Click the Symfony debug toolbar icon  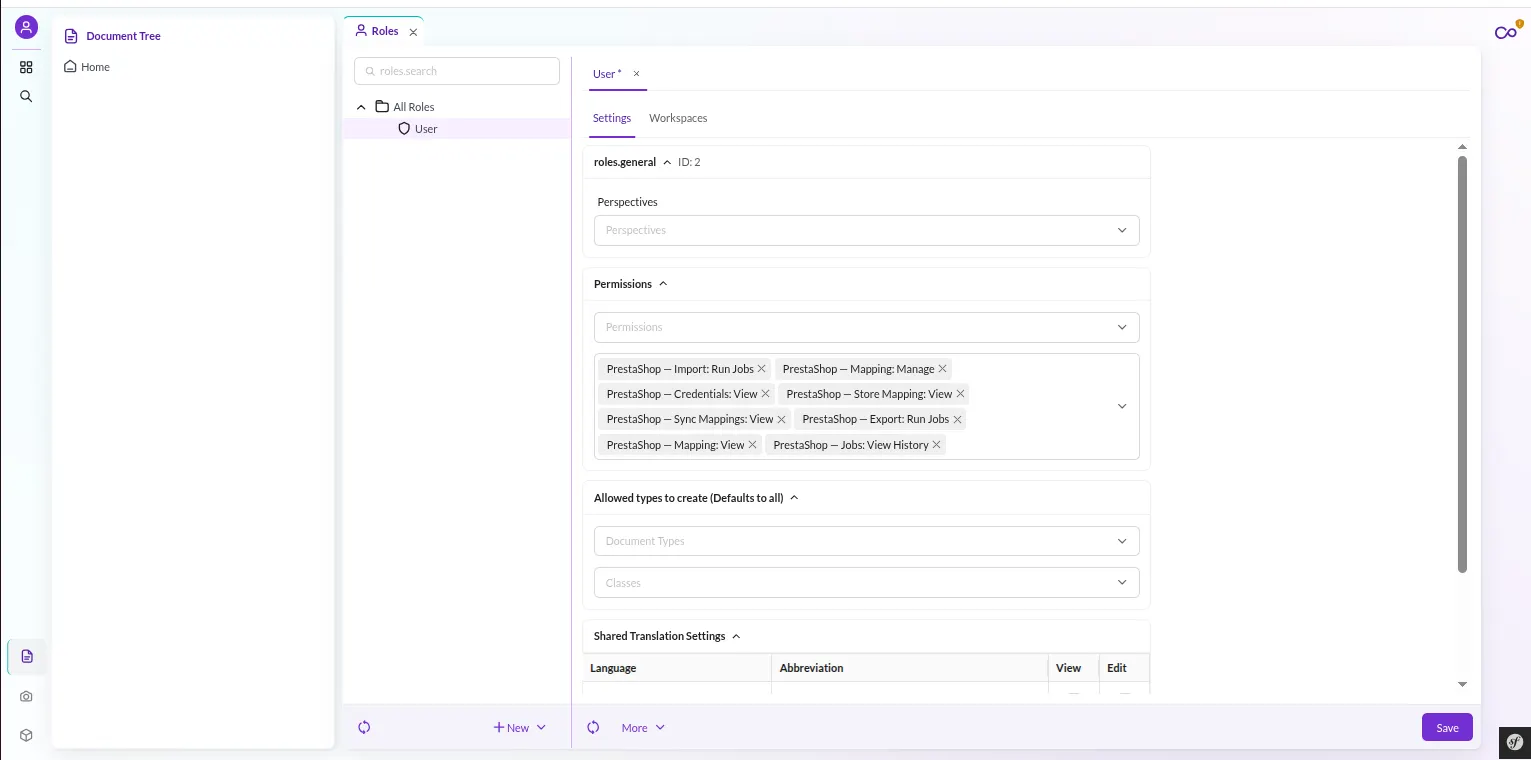click(x=1515, y=741)
